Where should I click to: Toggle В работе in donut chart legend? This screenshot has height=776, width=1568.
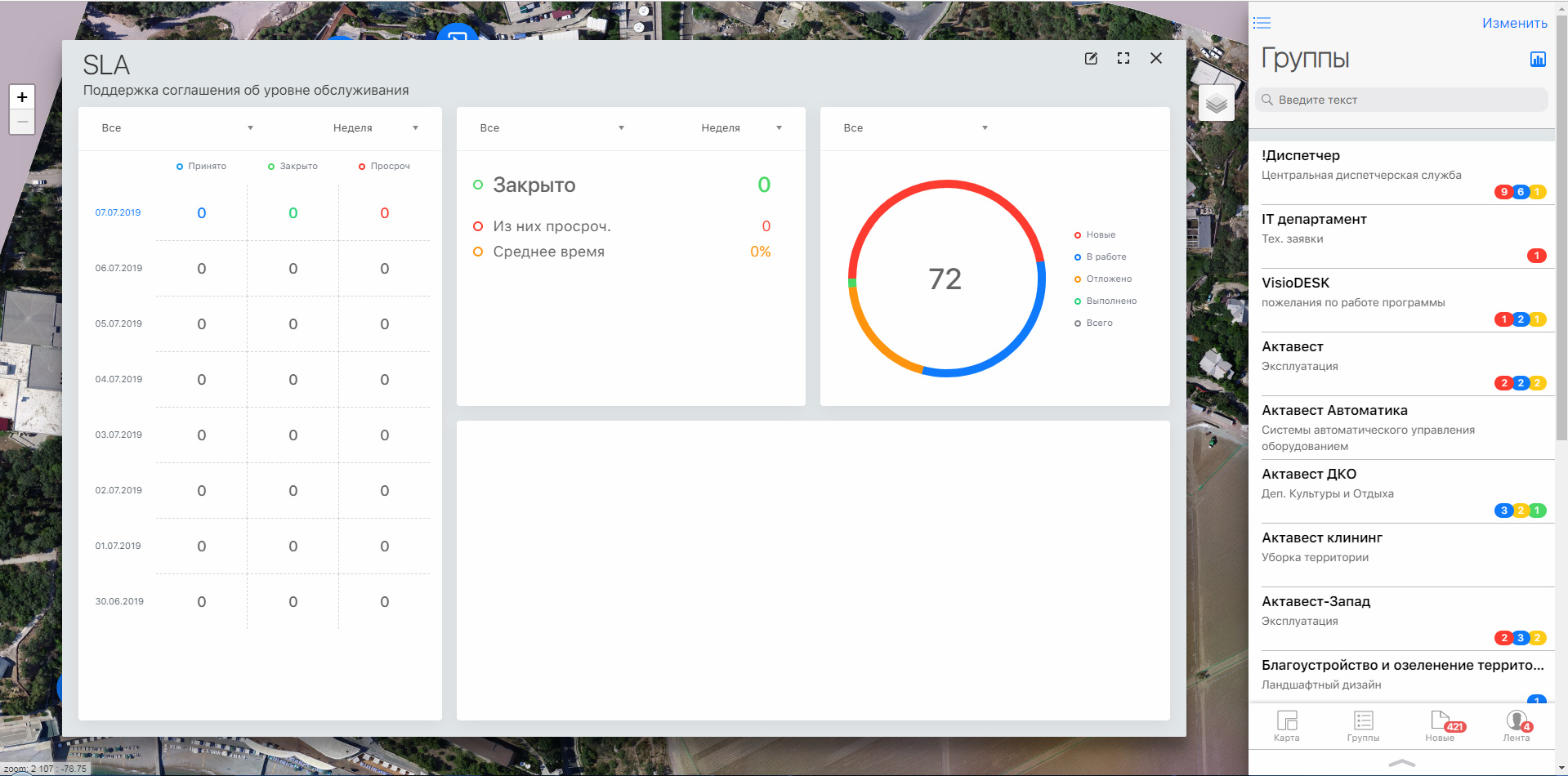1101,257
